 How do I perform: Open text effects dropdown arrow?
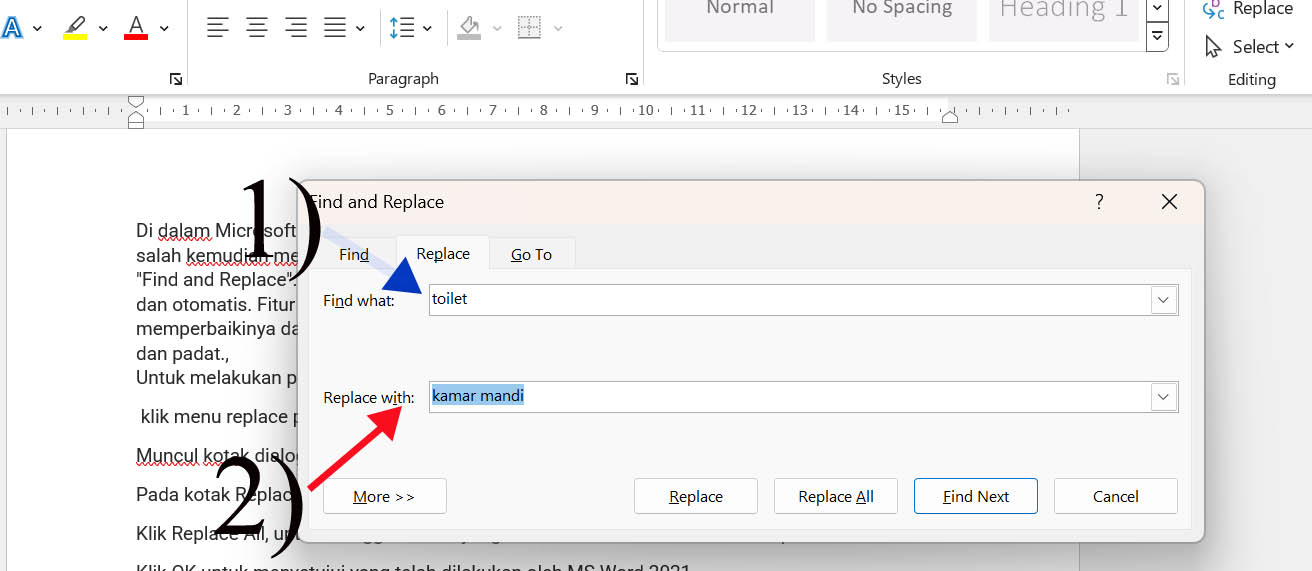38,28
